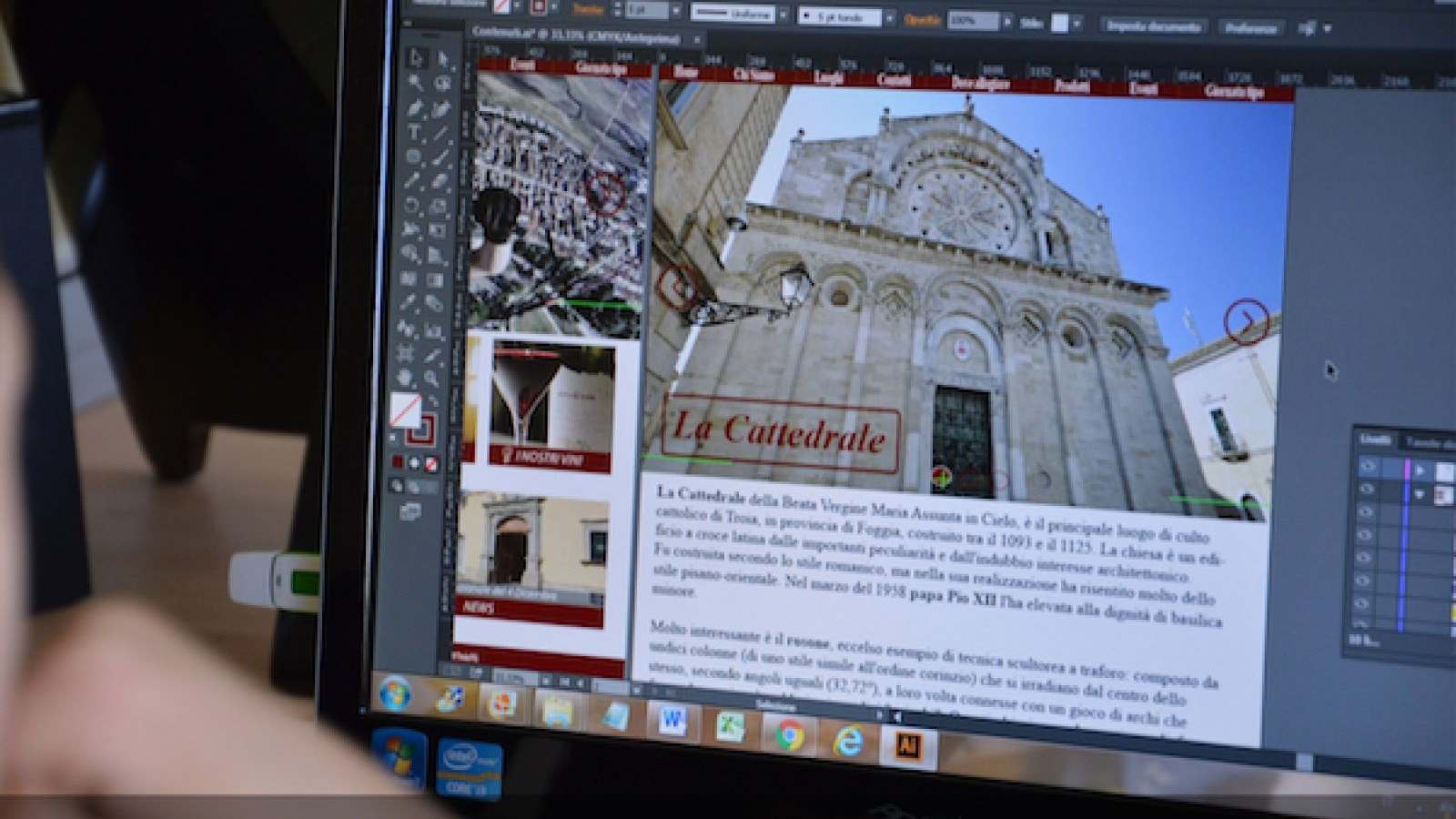Click the Preferenze button
The width and height of the screenshot is (1456, 819).
pyautogui.click(x=1250, y=28)
